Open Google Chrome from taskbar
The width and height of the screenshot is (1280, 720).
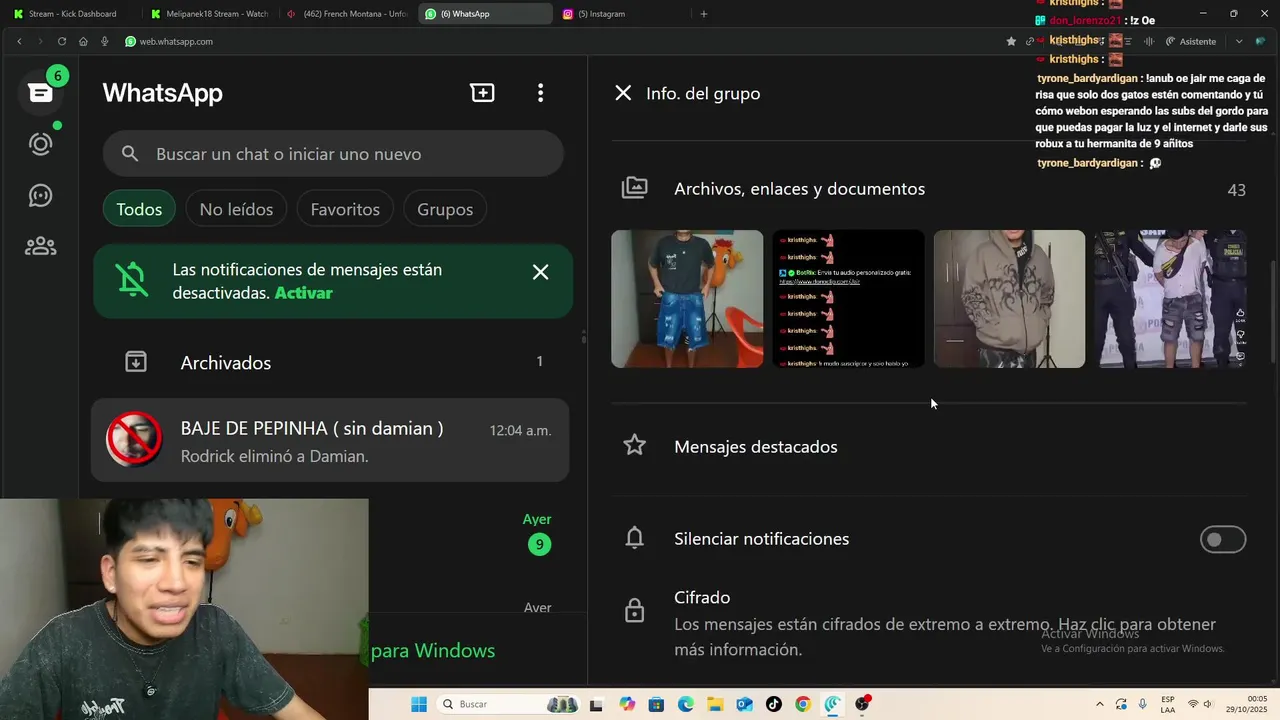click(803, 704)
